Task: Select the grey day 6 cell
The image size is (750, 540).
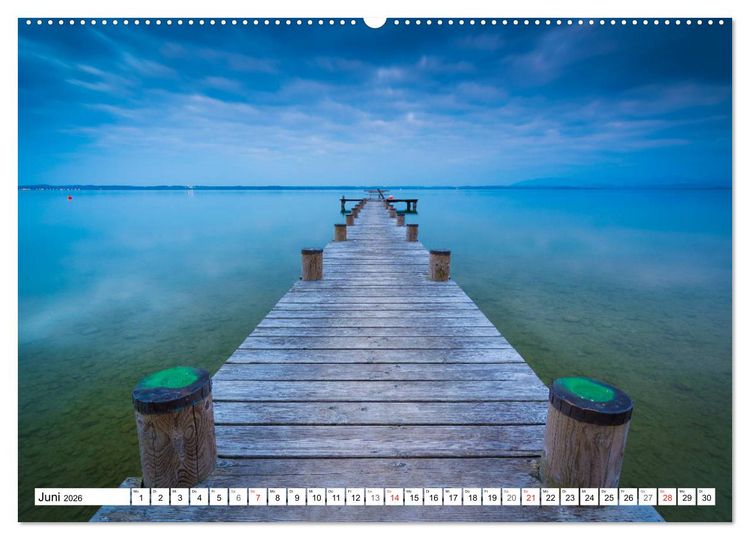Action: tap(238, 496)
